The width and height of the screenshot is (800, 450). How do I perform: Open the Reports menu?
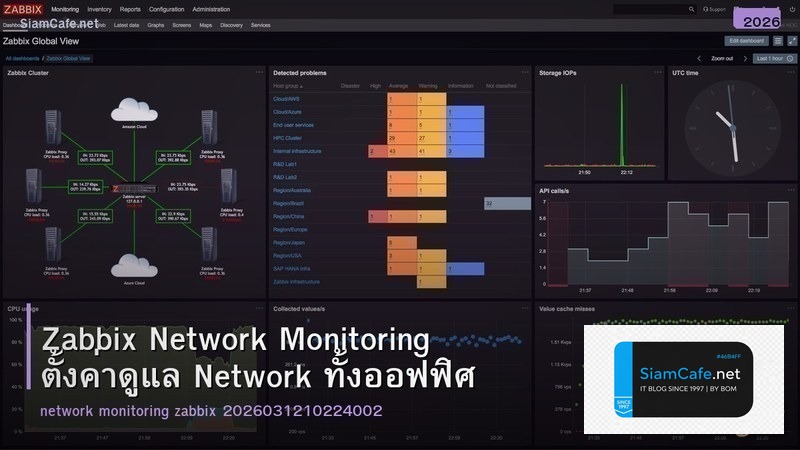[x=130, y=9]
